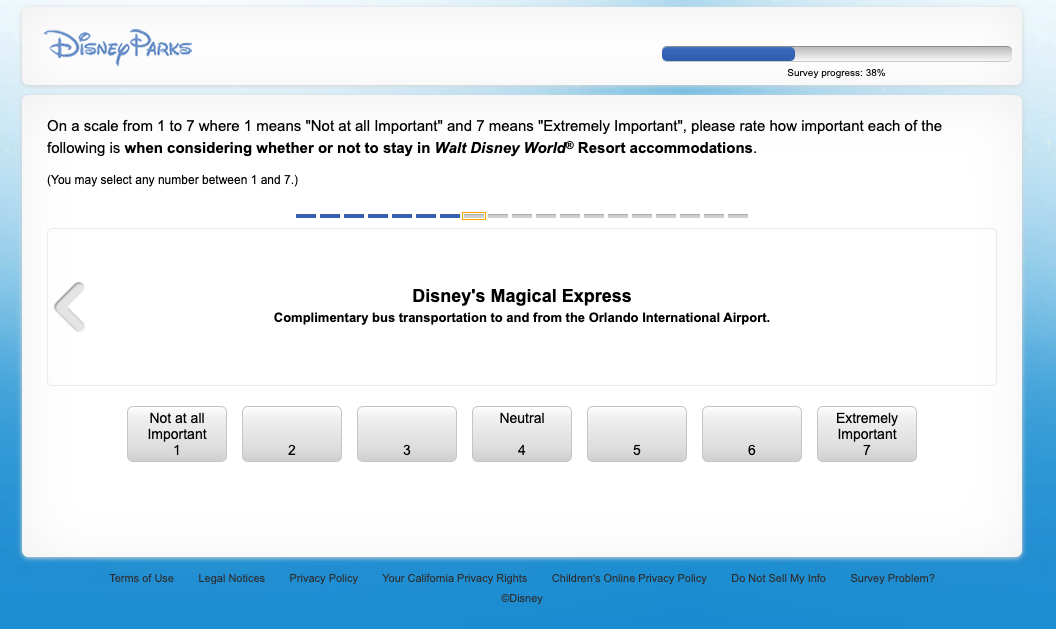Select rating option 6
Viewport: 1056px width, 629px height.
751,434
